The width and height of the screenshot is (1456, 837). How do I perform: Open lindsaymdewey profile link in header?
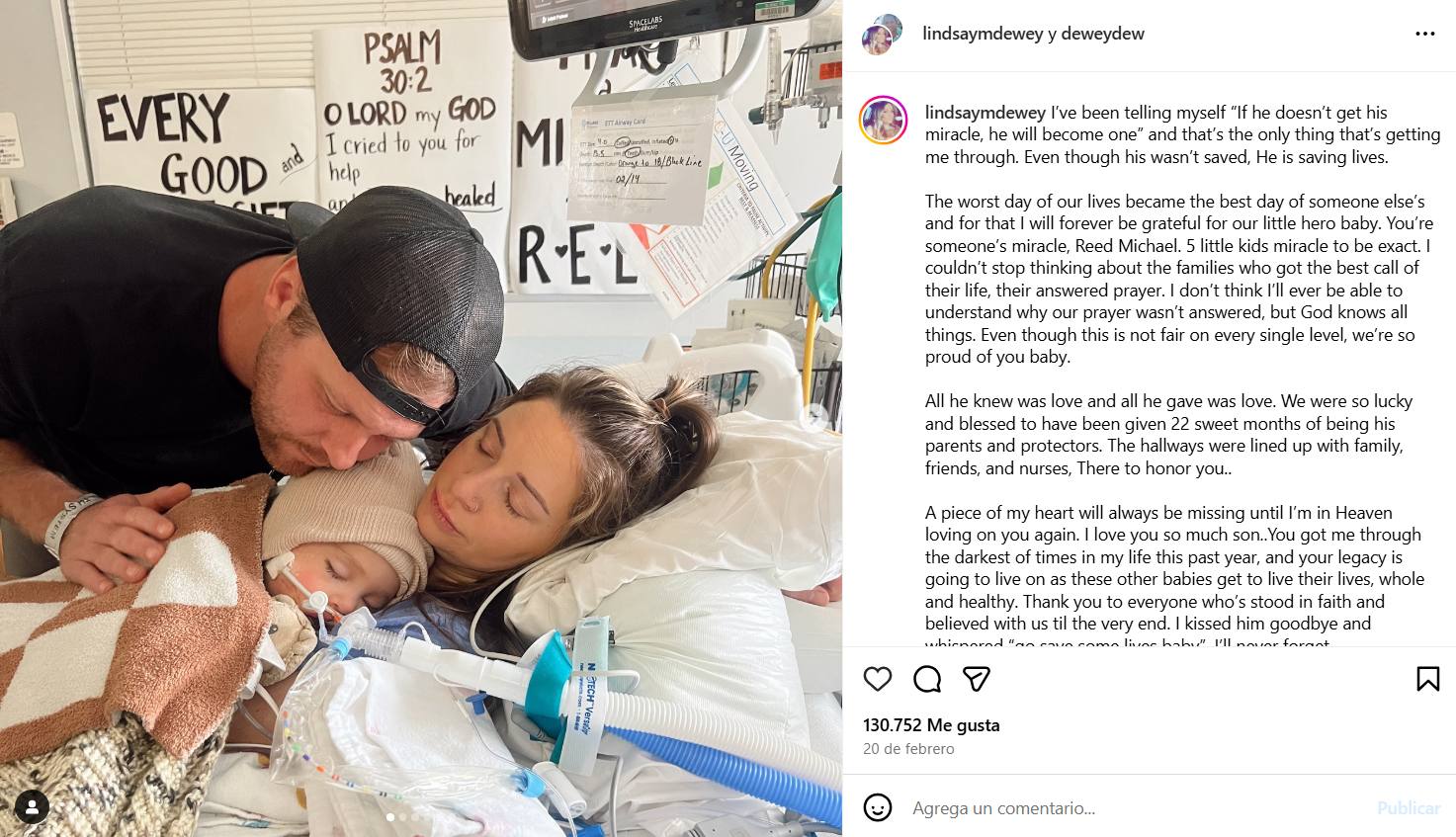[983, 34]
